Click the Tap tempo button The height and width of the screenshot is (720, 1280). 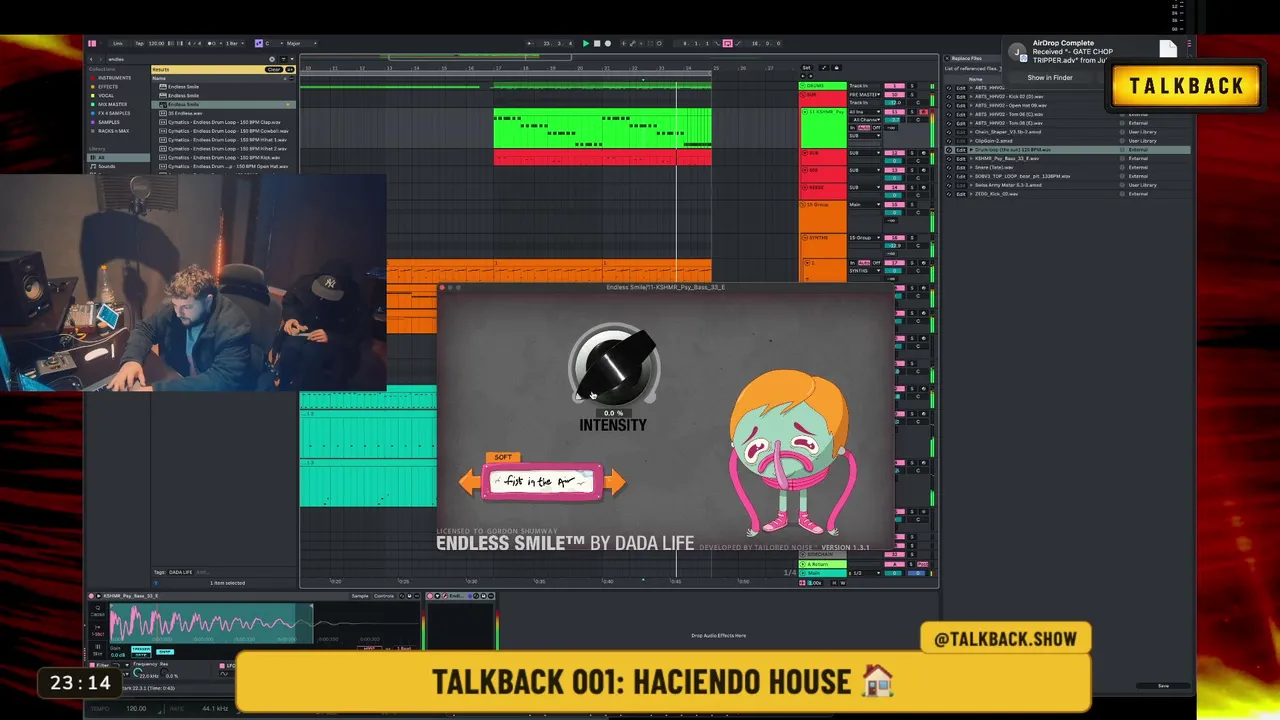click(140, 43)
